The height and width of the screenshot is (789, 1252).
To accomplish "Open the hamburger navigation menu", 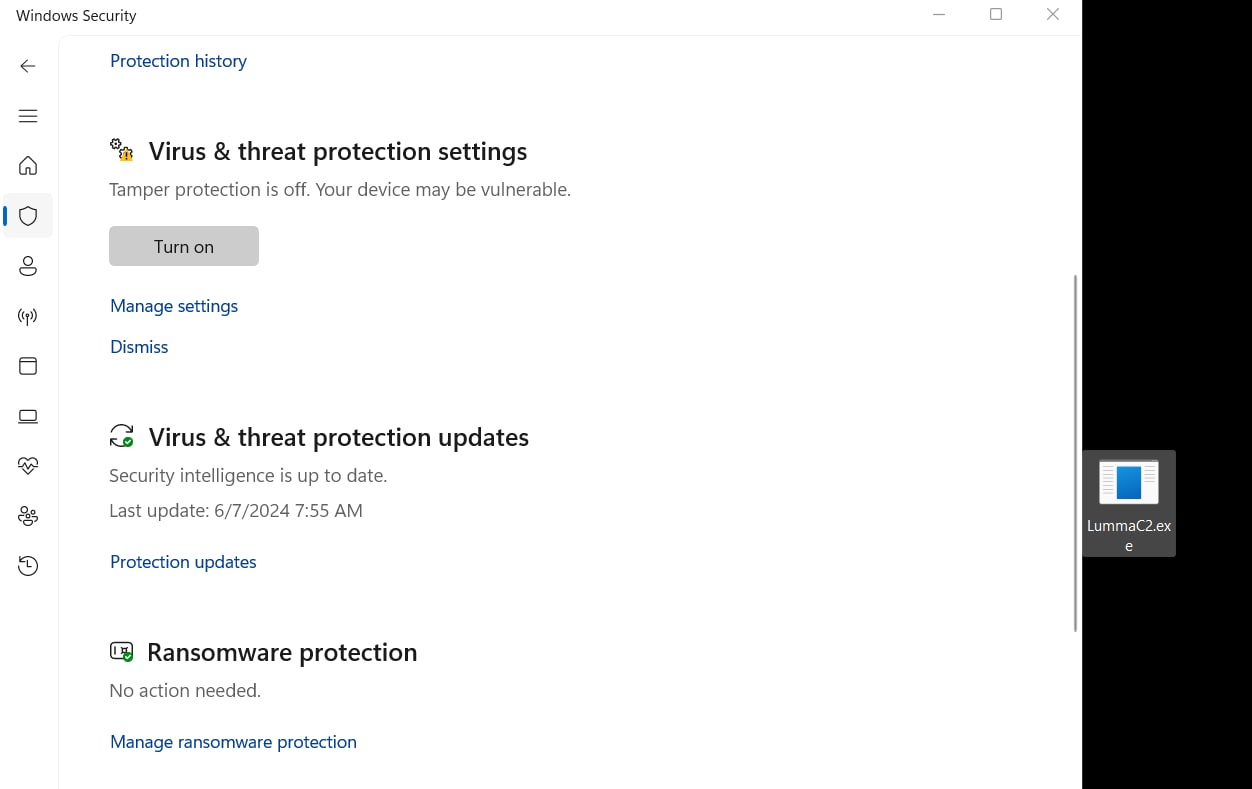I will tap(28, 116).
